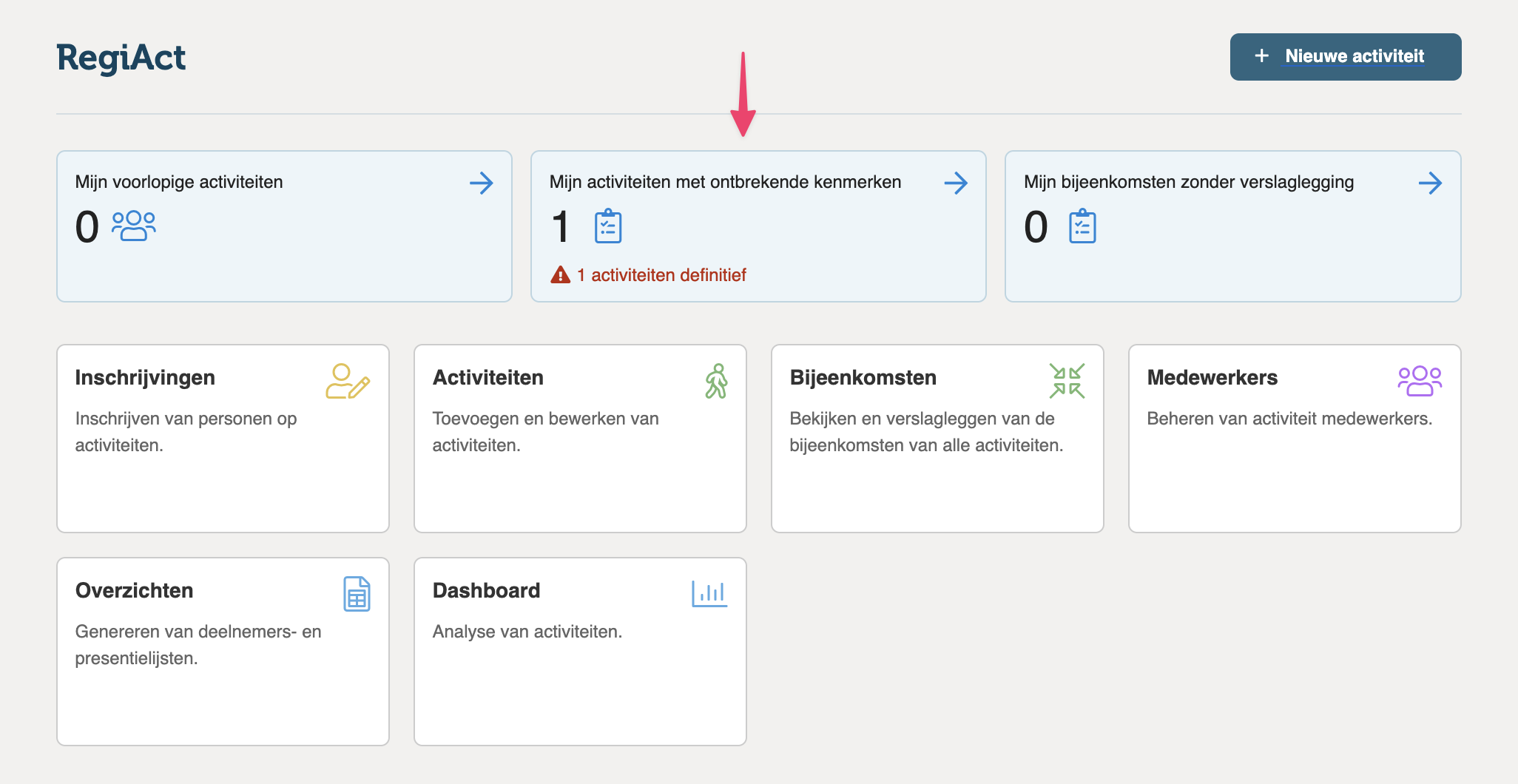The width and height of the screenshot is (1518, 784).
Task: Click the blue spreadsheet Overzichten icon
Action: pyautogui.click(x=357, y=594)
